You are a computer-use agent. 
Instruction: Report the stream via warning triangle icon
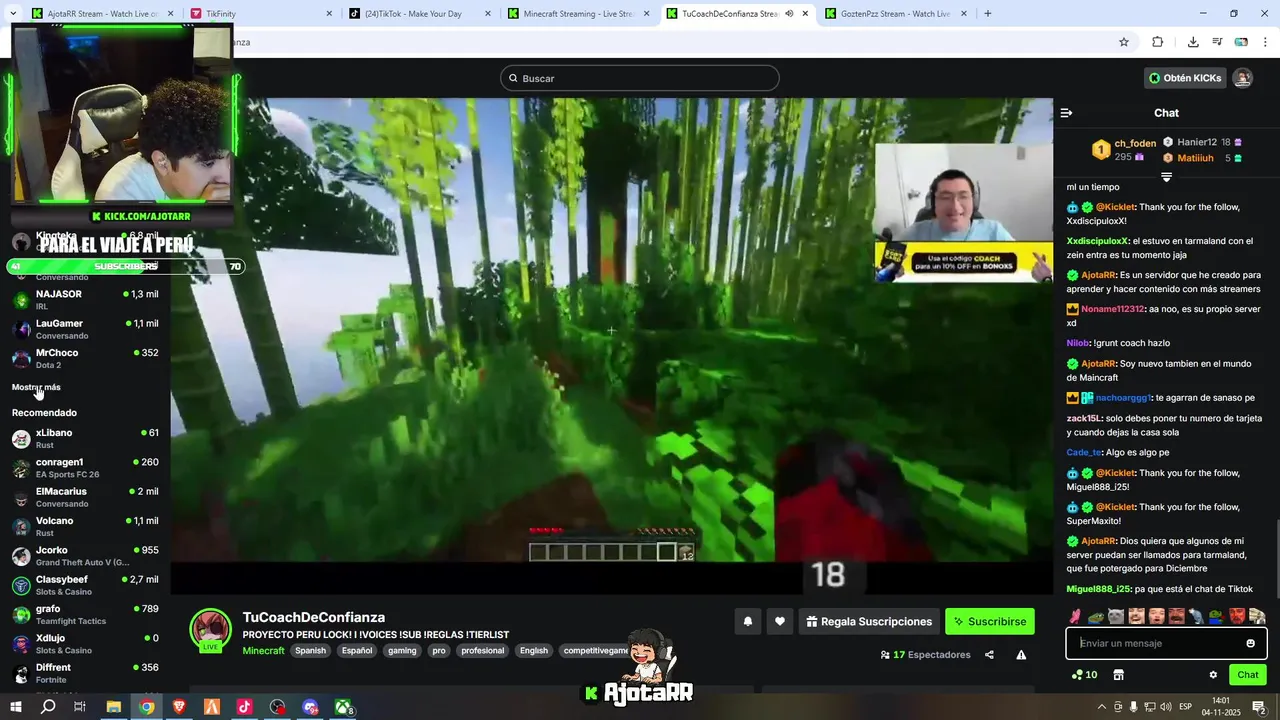(x=1021, y=655)
